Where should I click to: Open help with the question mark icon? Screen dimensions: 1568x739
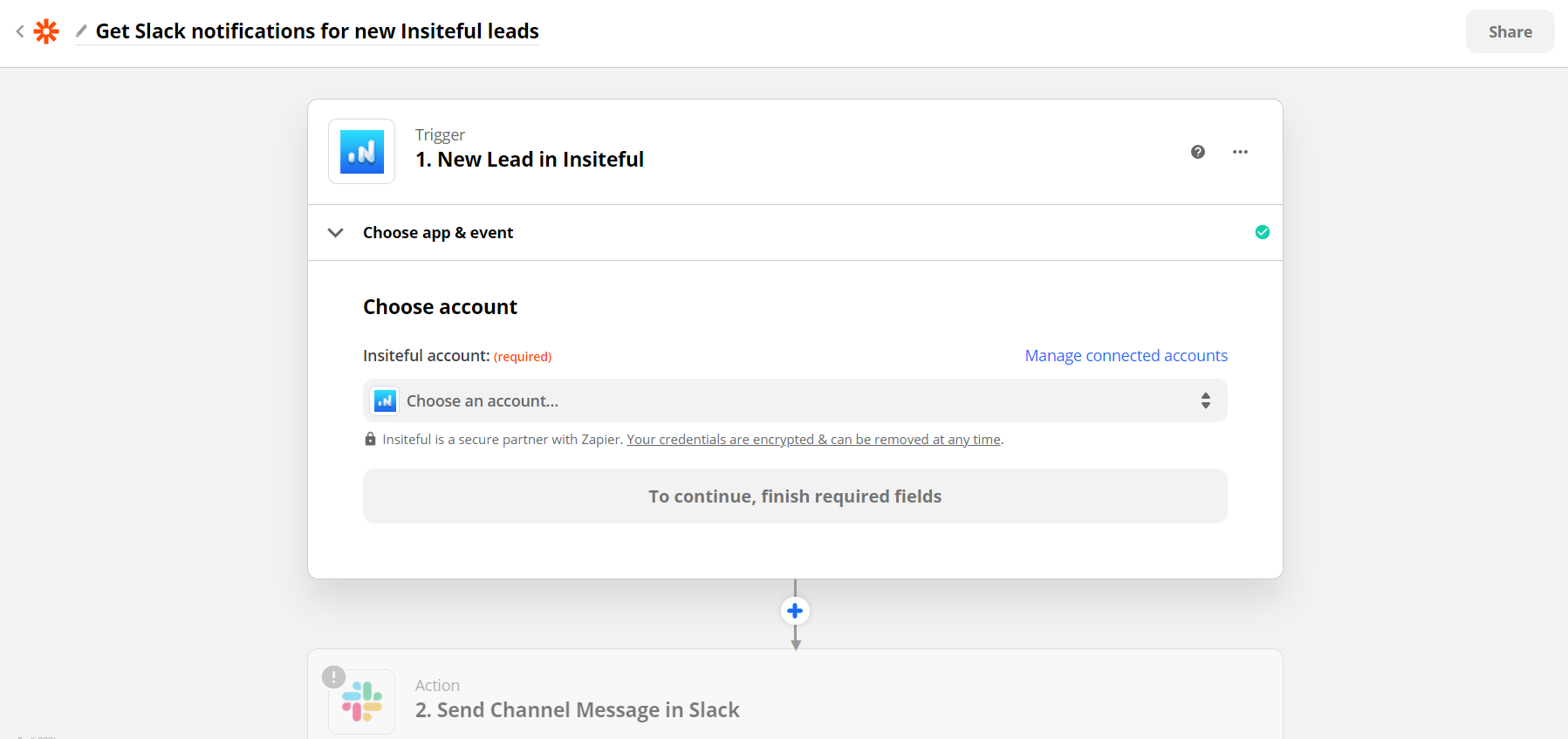[1198, 152]
